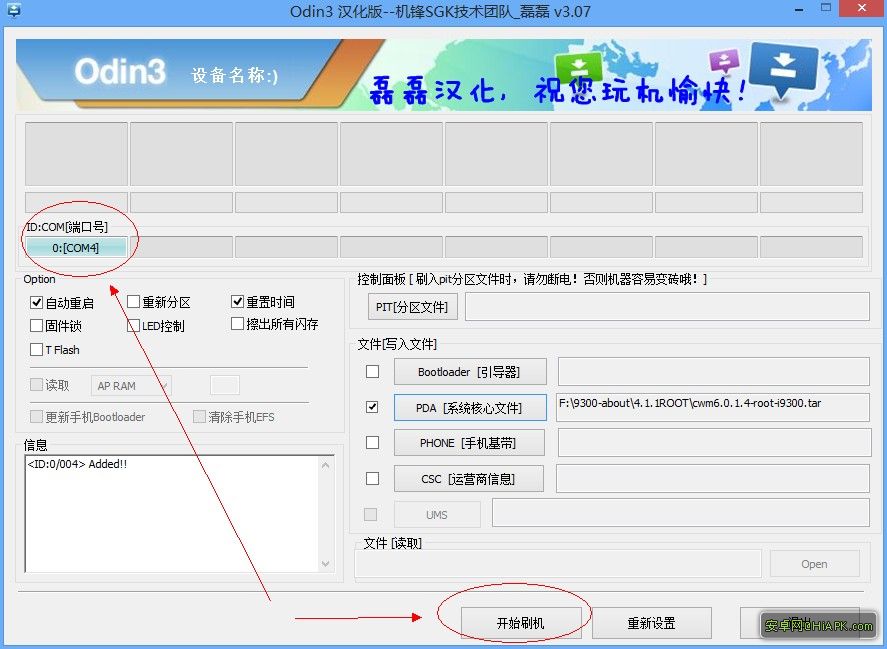This screenshot has height=649, width=887.
Task: Tick the checkbox beside PHONE [手机基带]
Action: click(x=372, y=442)
